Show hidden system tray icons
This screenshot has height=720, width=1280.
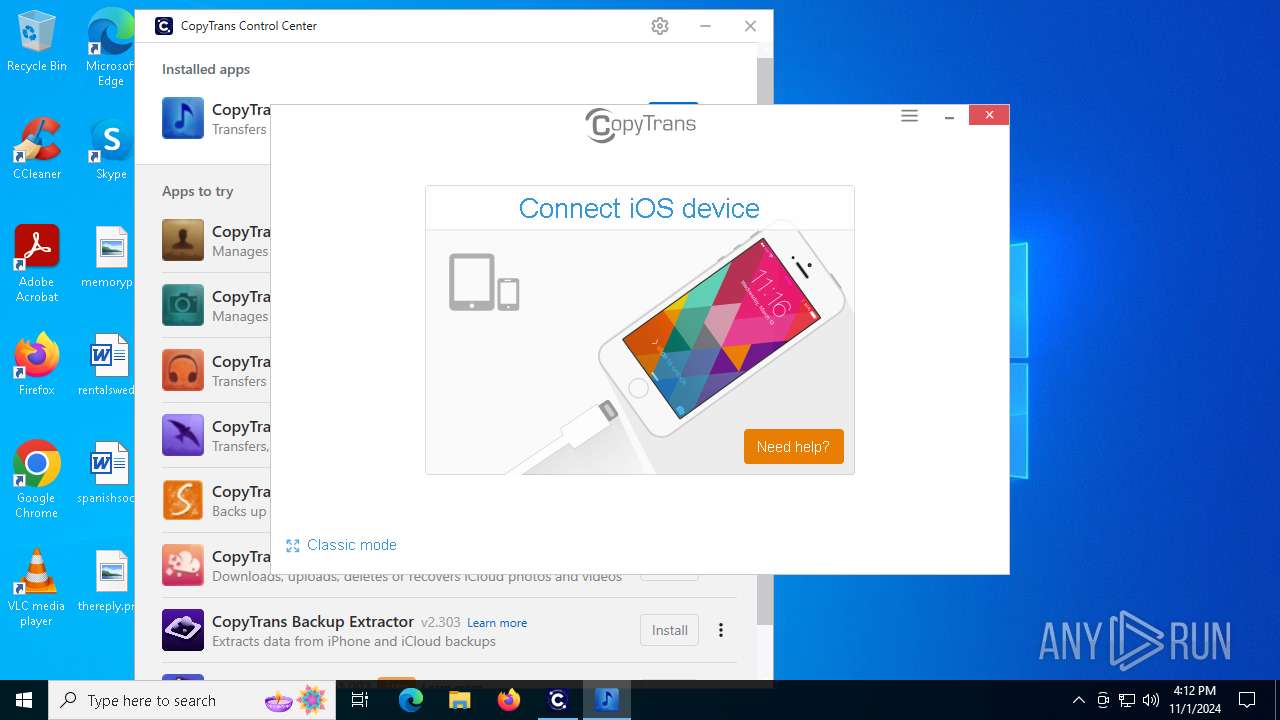(x=1078, y=700)
